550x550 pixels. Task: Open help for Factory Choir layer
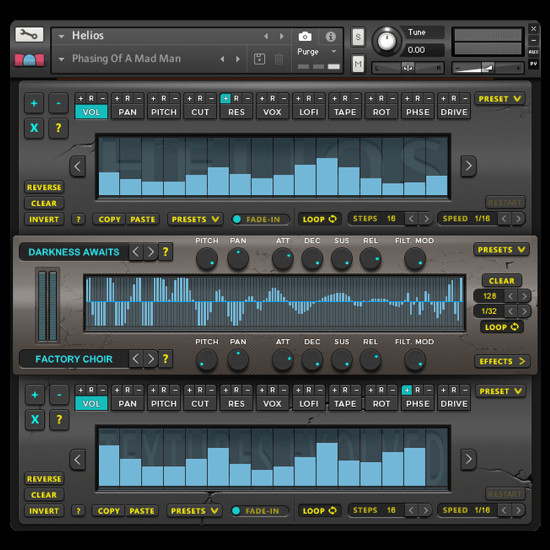pos(166,359)
